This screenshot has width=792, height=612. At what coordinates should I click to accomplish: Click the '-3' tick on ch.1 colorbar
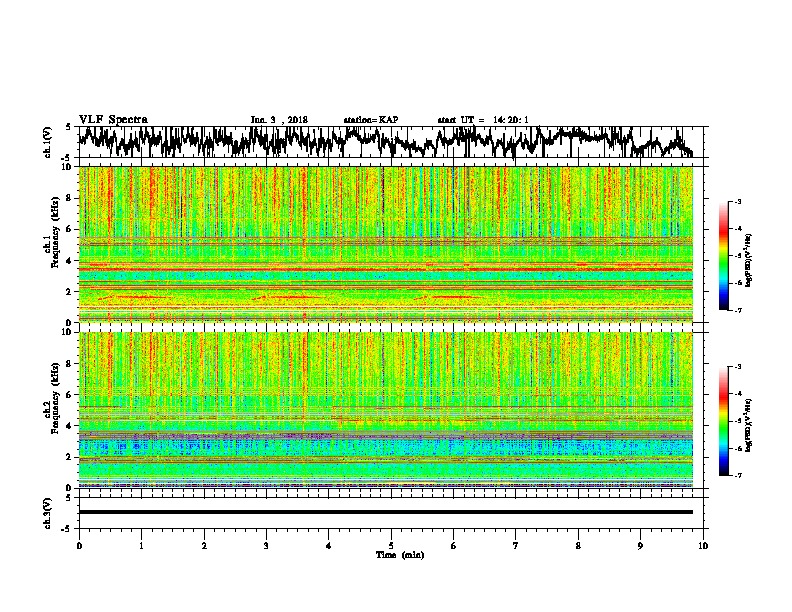click(x=737, y=202)
